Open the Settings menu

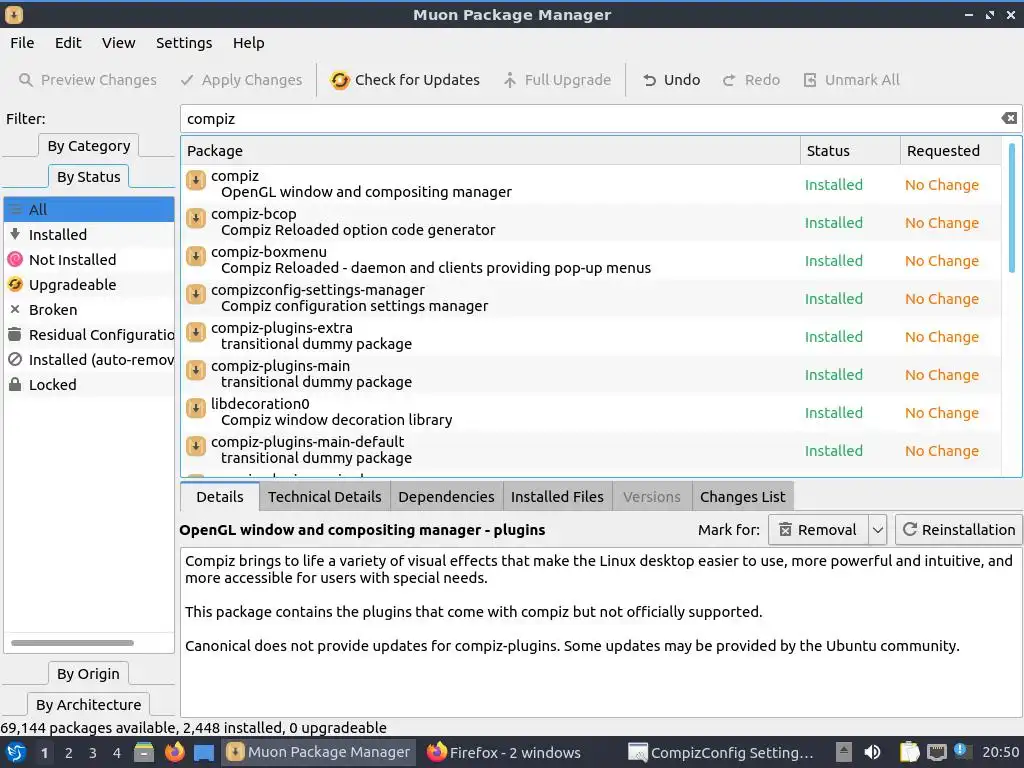(184, 43)
